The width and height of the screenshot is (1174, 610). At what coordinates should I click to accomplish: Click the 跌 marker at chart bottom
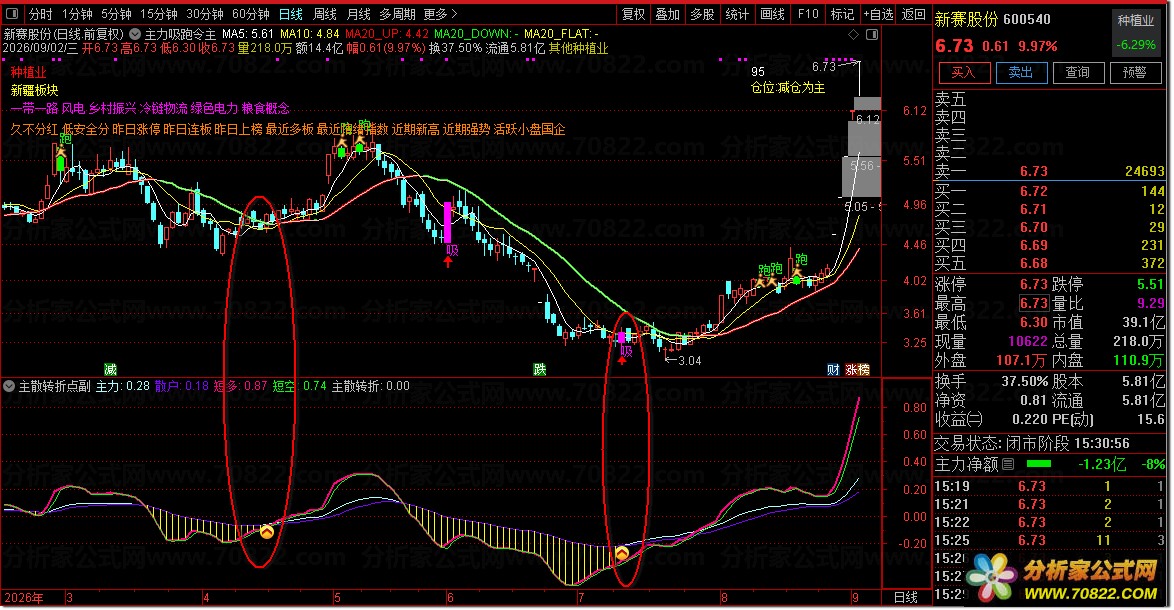540,370
